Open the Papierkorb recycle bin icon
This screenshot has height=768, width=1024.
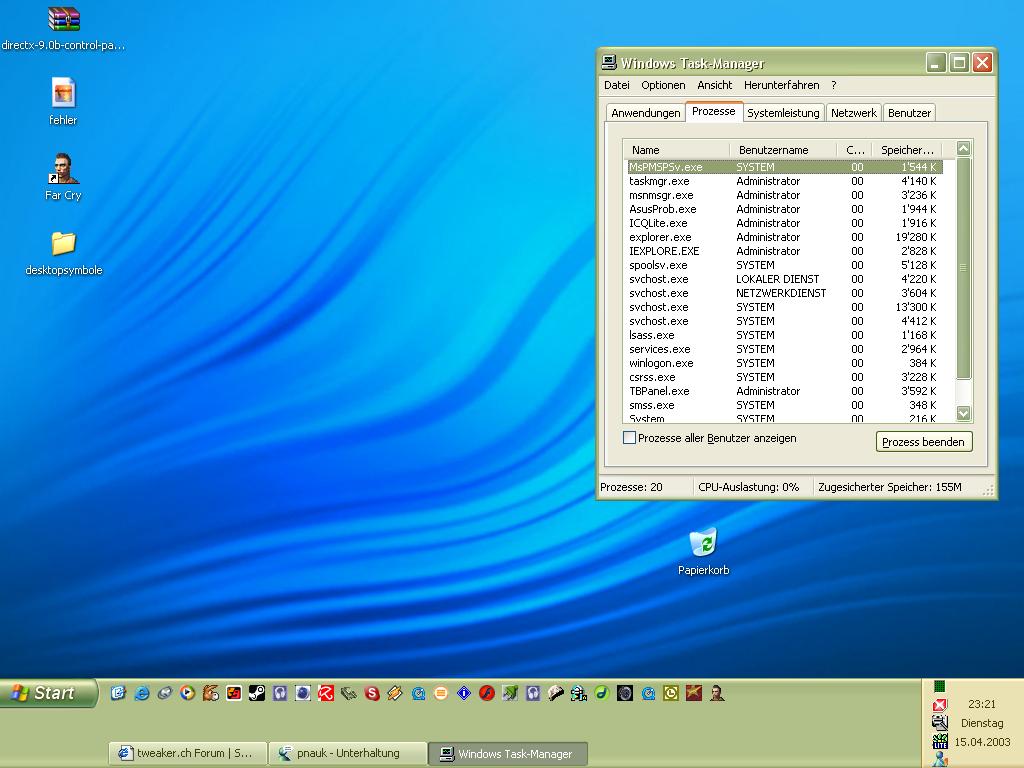(x=703, y=544)
